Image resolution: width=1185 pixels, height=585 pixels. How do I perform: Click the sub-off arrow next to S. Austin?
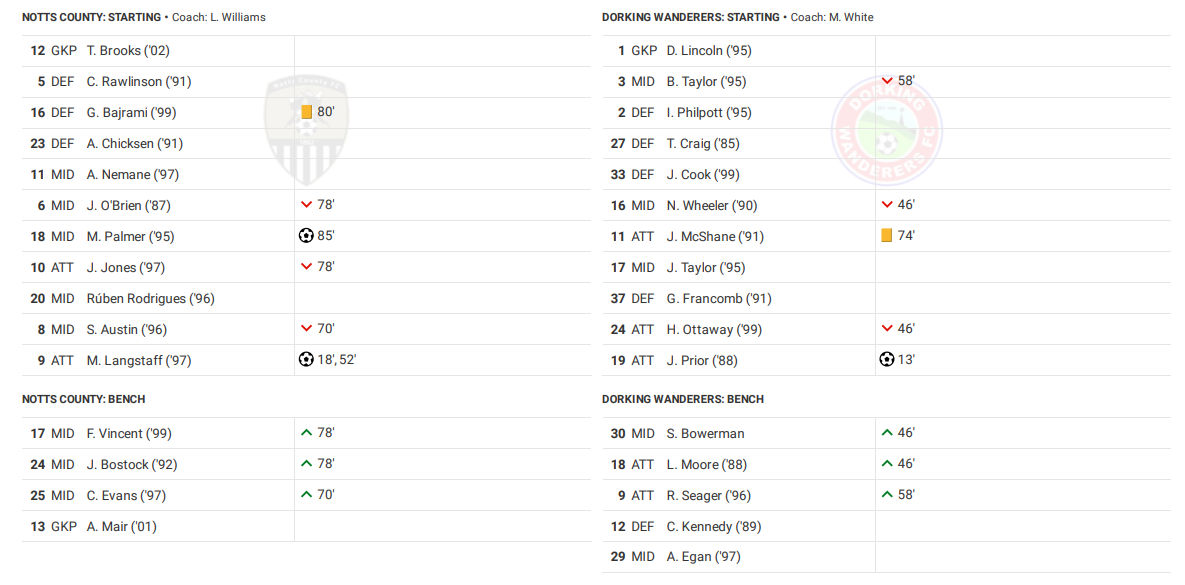click(307, 329)
